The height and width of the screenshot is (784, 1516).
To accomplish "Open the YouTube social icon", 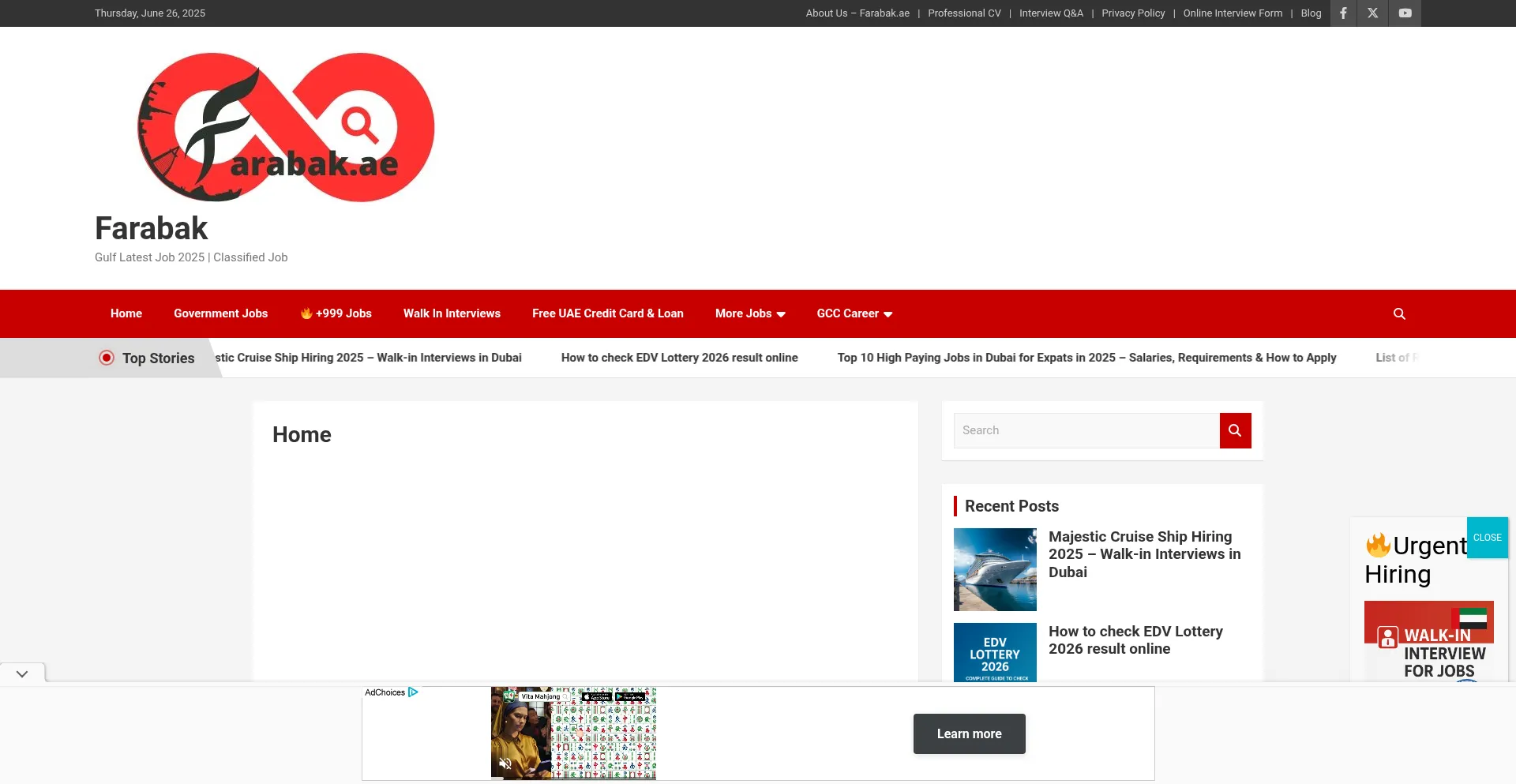I will (1405, 13).
